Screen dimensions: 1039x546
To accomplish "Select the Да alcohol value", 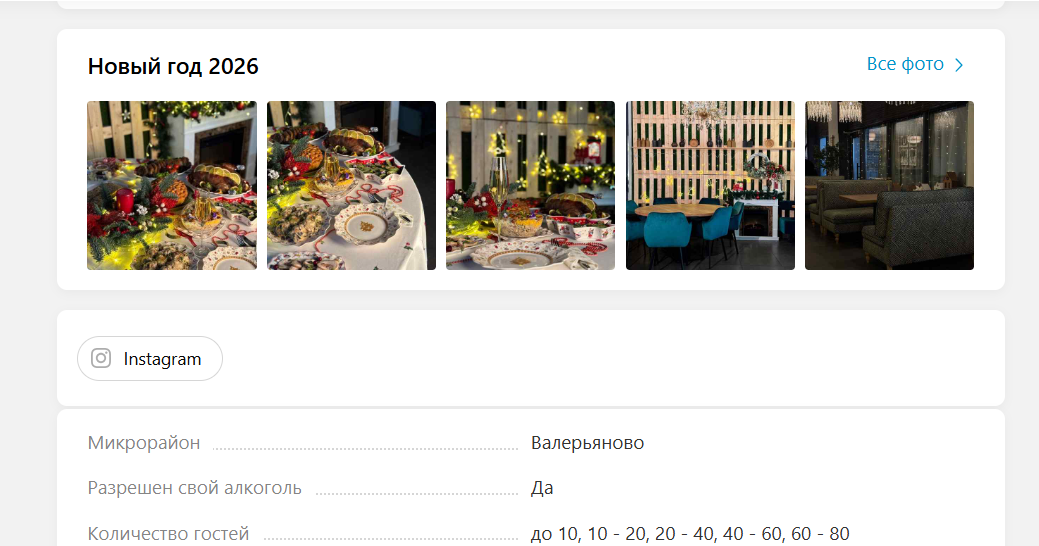I will pyautogui.click(x=542, y=488).
